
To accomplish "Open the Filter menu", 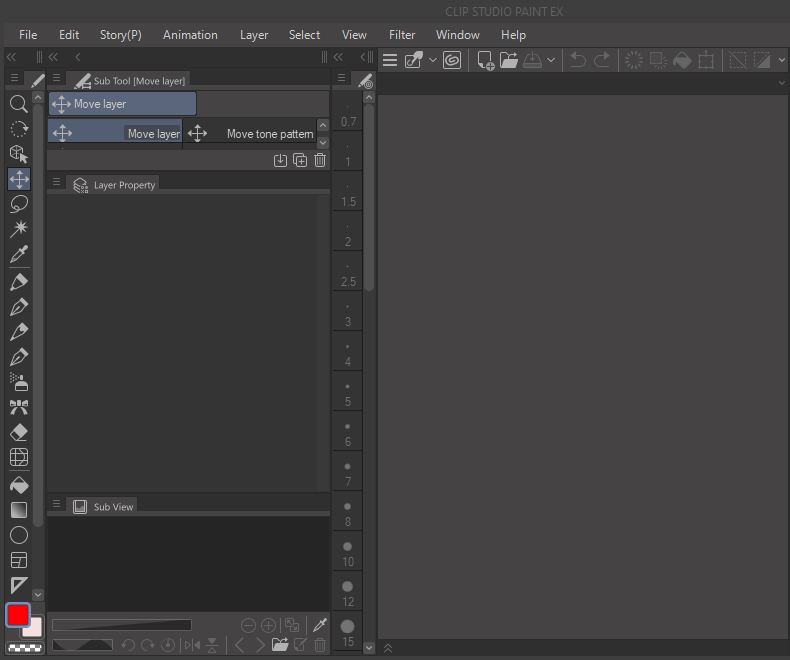I will coord(402,35).
